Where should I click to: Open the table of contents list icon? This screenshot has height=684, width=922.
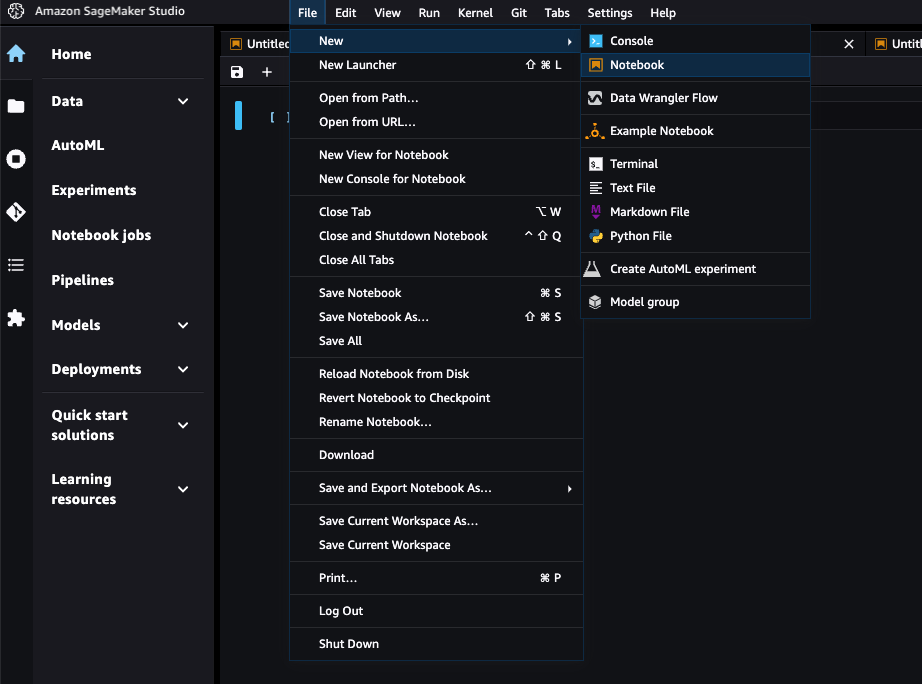point(16,265)
